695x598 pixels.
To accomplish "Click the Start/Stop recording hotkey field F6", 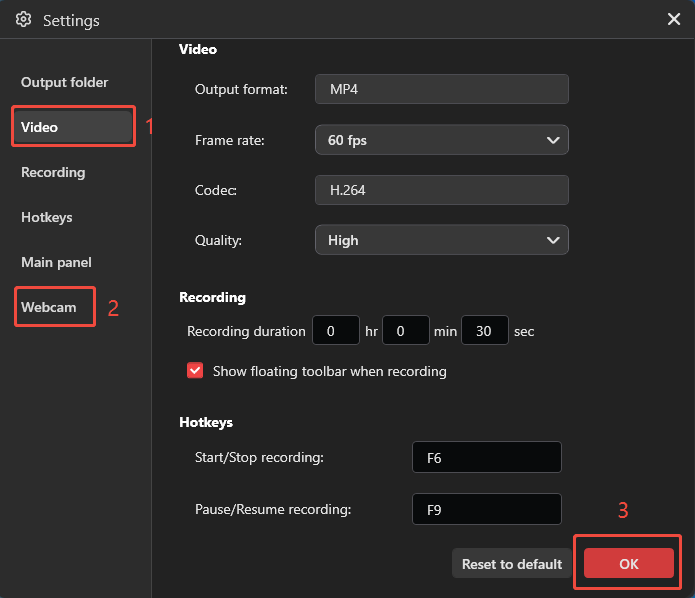I will (487, 457).
